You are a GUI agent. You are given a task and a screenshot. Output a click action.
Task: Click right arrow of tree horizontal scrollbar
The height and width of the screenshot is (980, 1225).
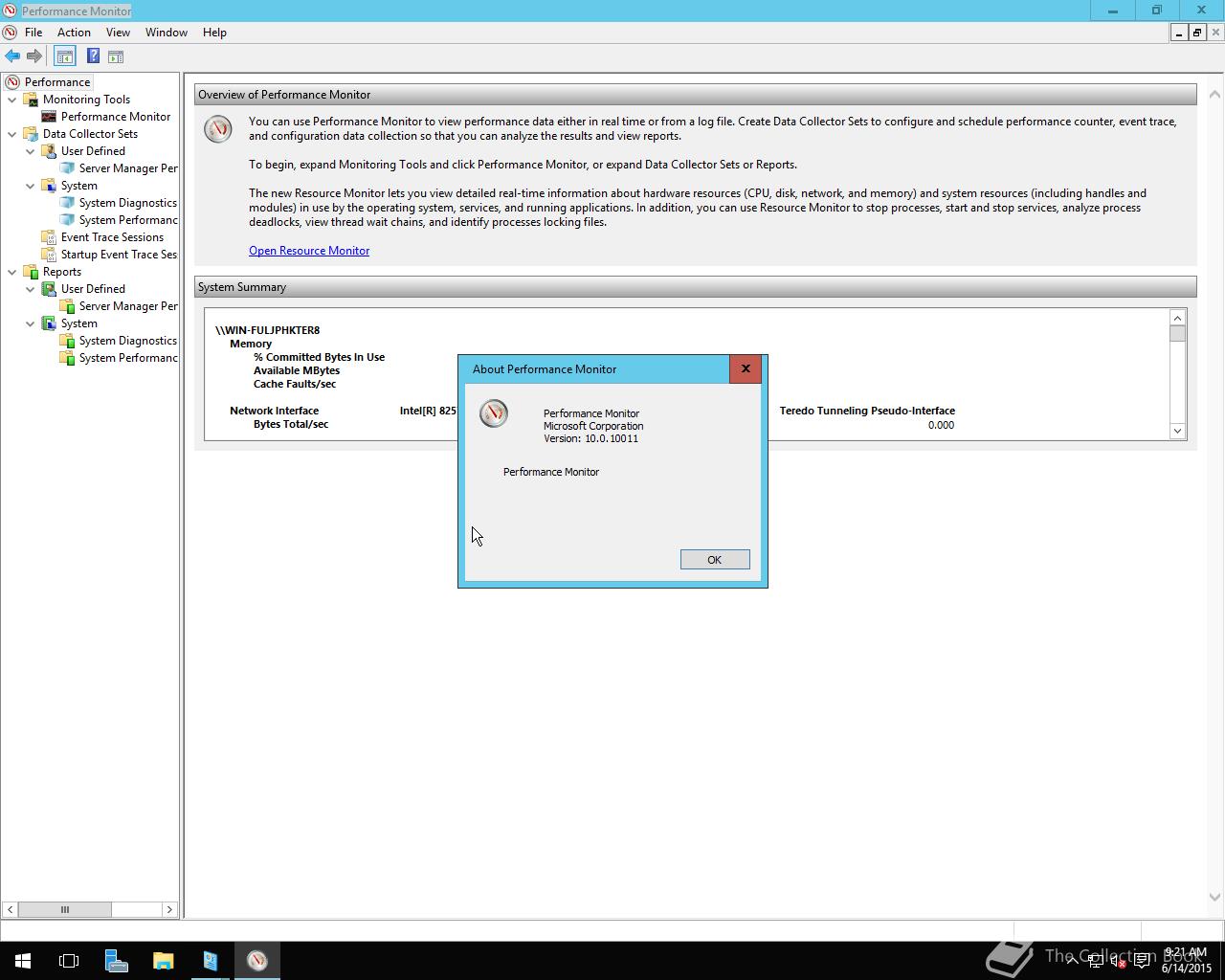coord(169,909)
